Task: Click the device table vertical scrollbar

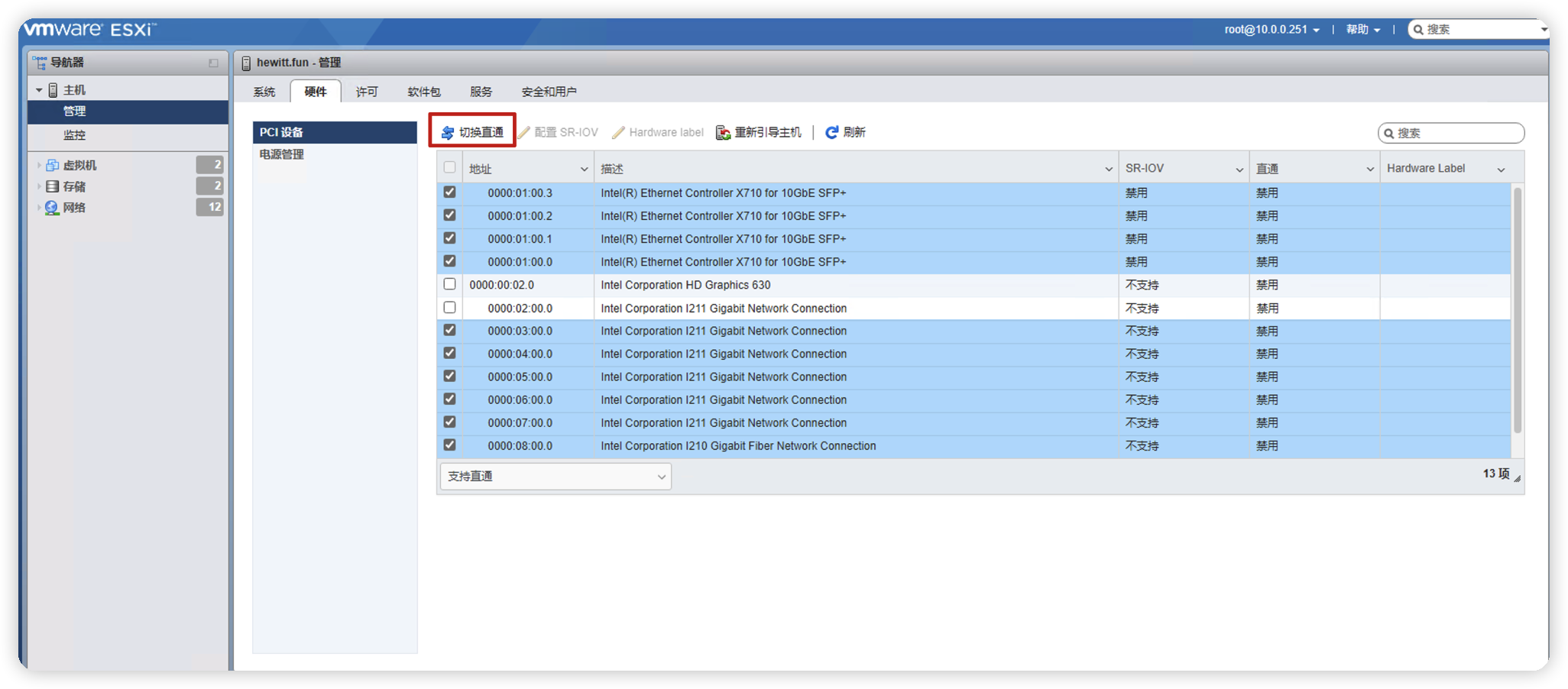Action: pos(1518,309)
